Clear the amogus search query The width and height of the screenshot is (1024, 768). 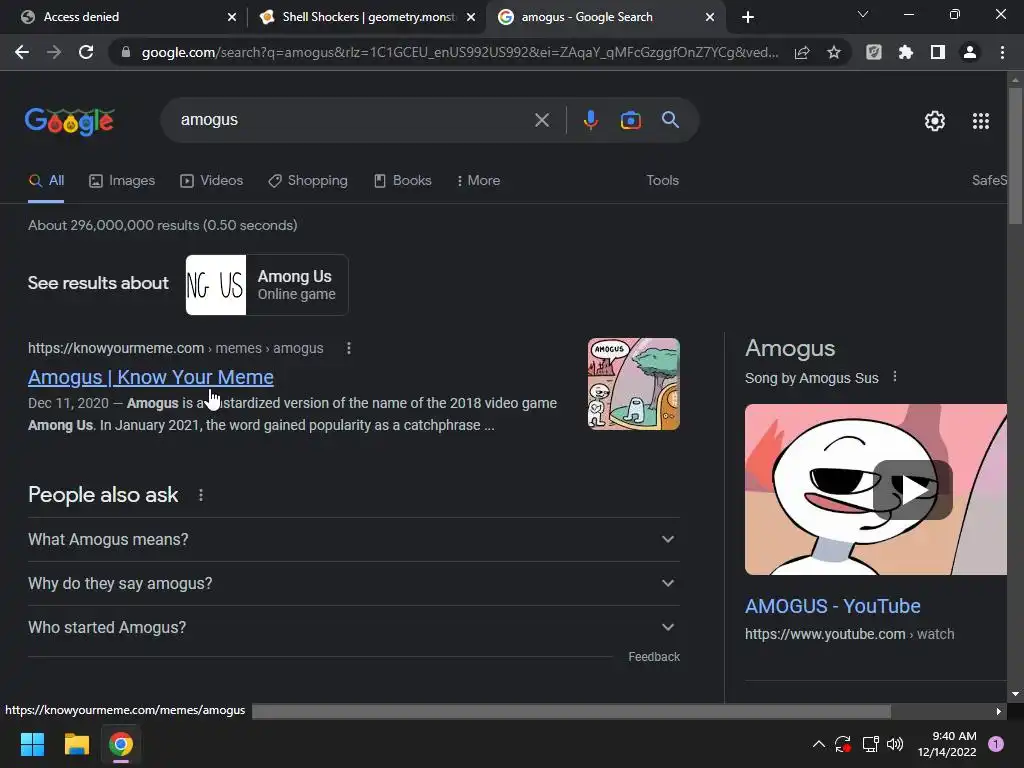542,120
